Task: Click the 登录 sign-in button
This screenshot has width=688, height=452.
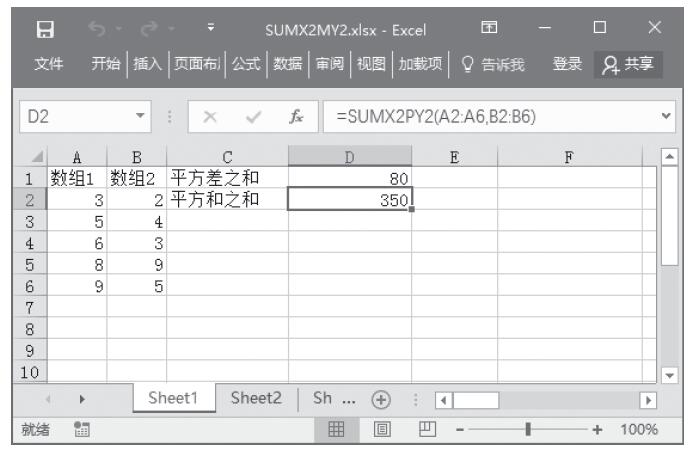Action: 568,64
